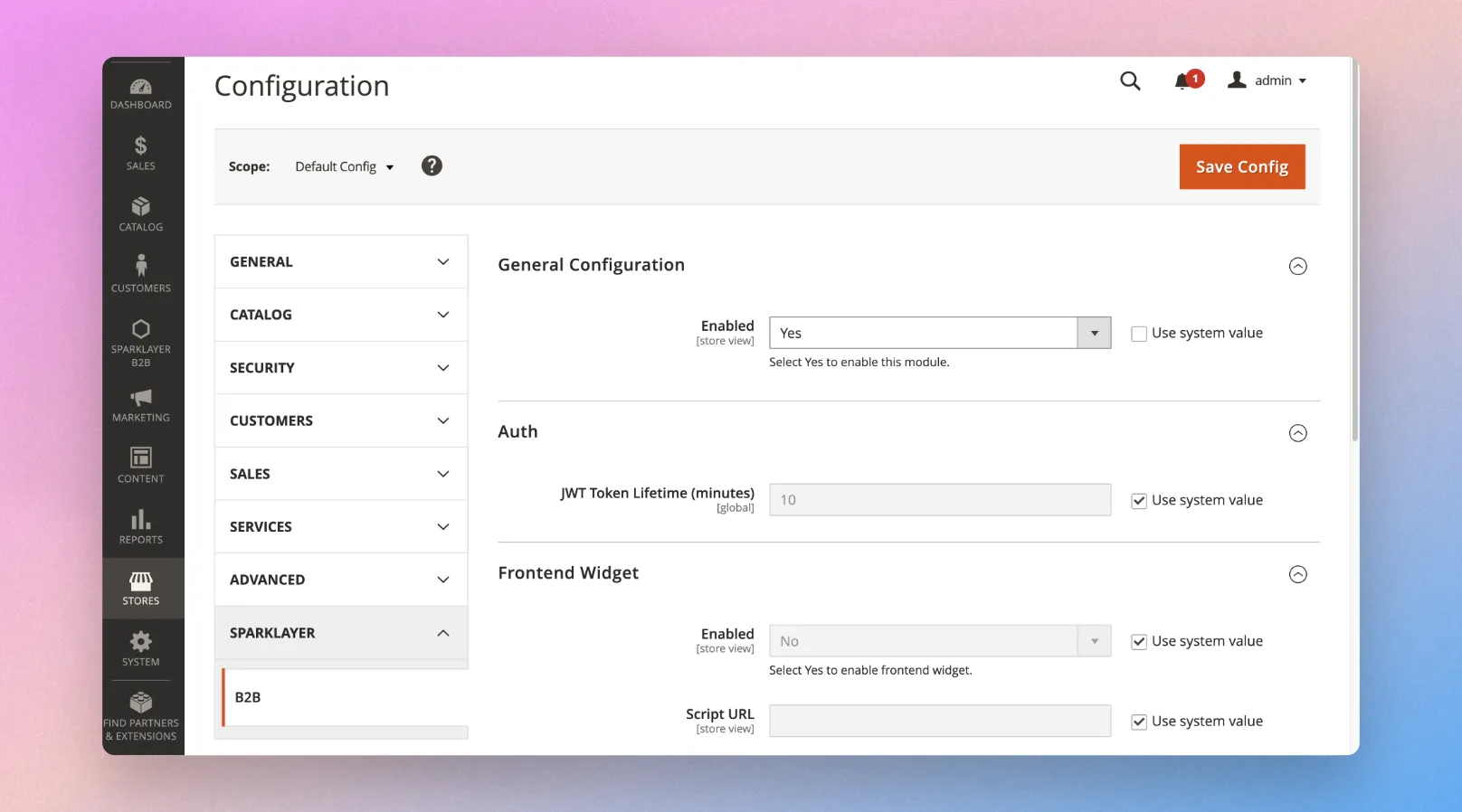Uncheck Use system value for Script URL
Screen dimensions: 1462x812
(x=1139, y=722)
